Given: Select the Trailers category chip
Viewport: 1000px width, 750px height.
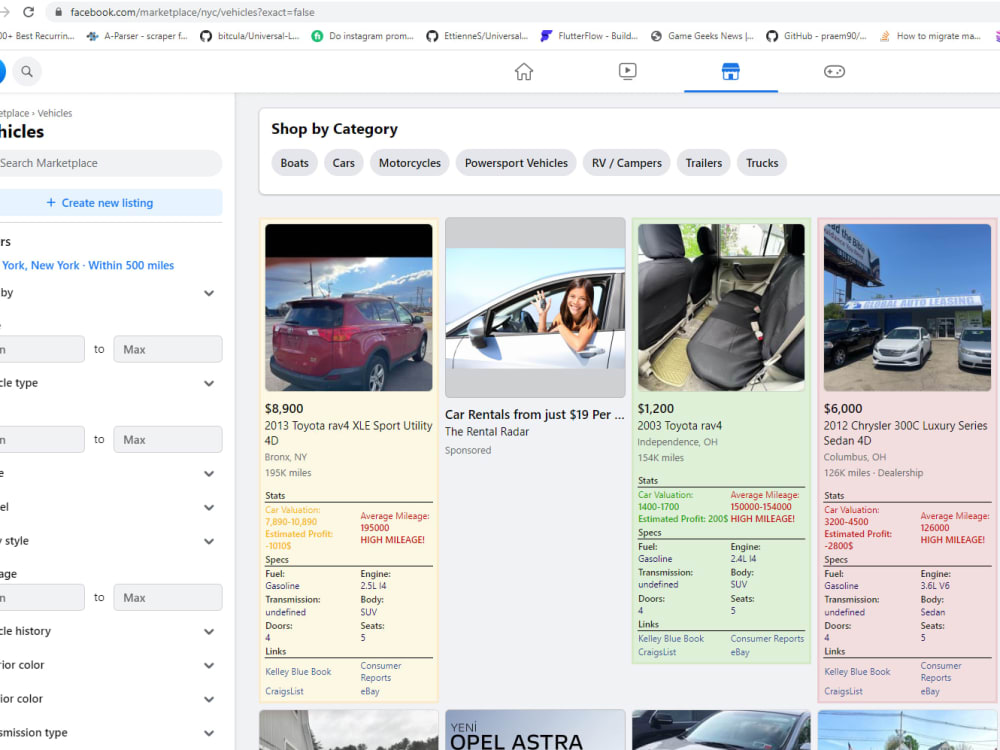Looking at the screenshot, I should pyautogui.click(x=704, y=163).
